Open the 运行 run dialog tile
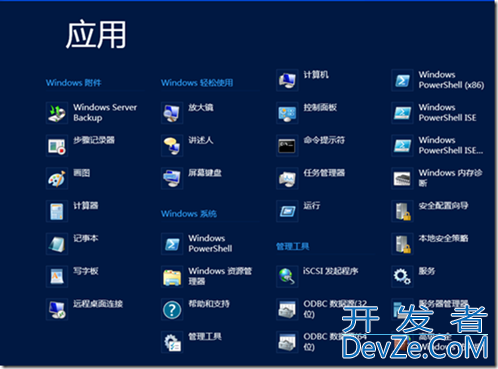This screenshot has height=369, width=498. [x=298, y=211]
